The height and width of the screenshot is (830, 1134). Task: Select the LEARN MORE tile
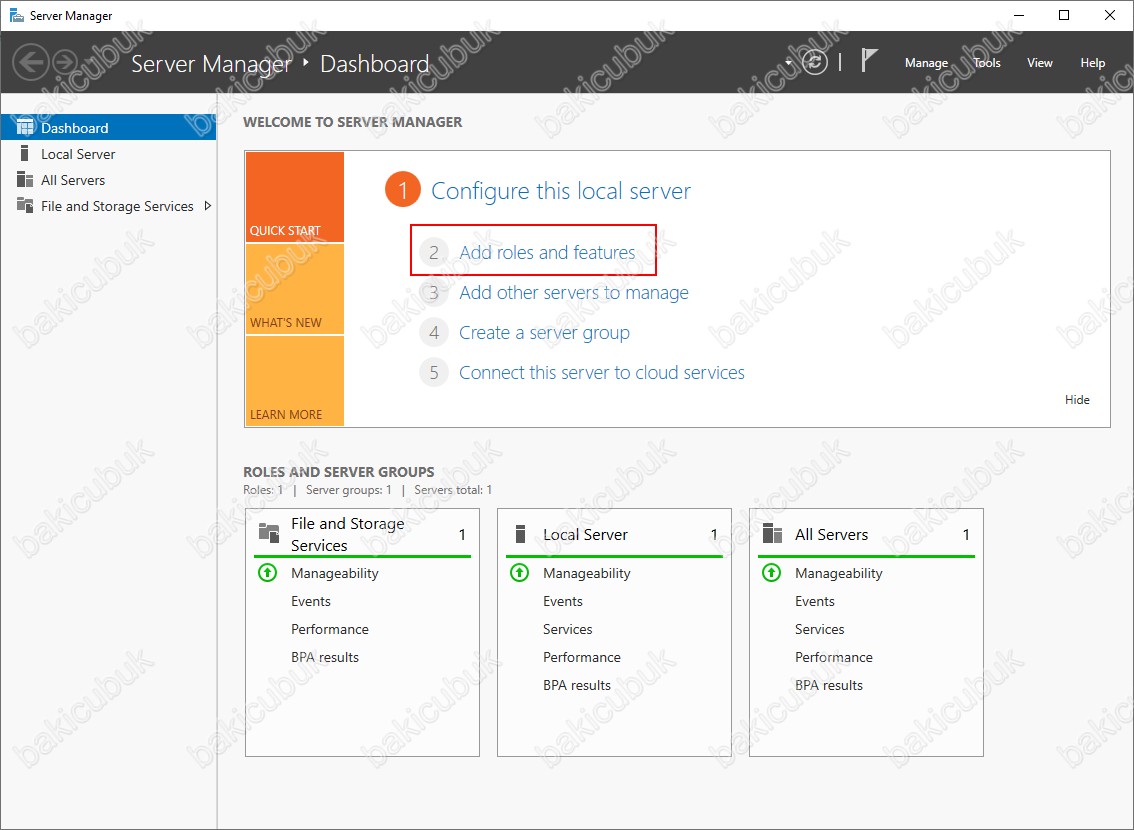[295, 381]
